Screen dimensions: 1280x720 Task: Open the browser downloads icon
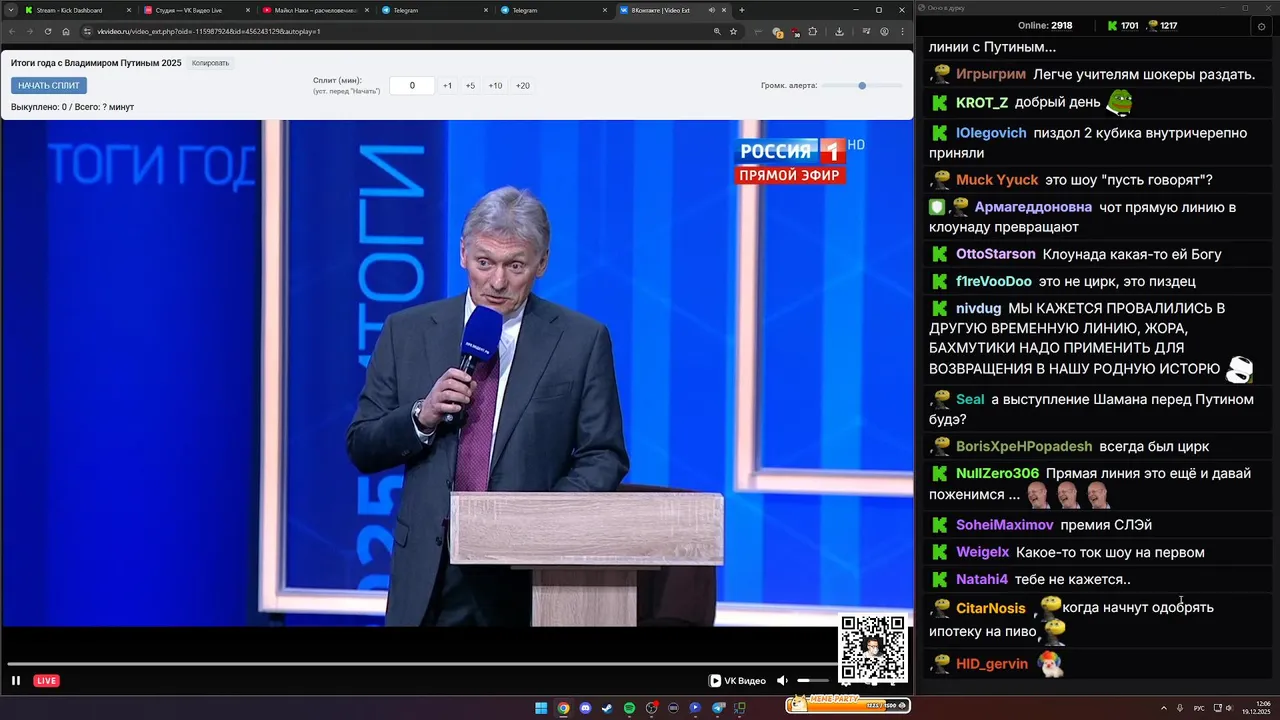839,31
